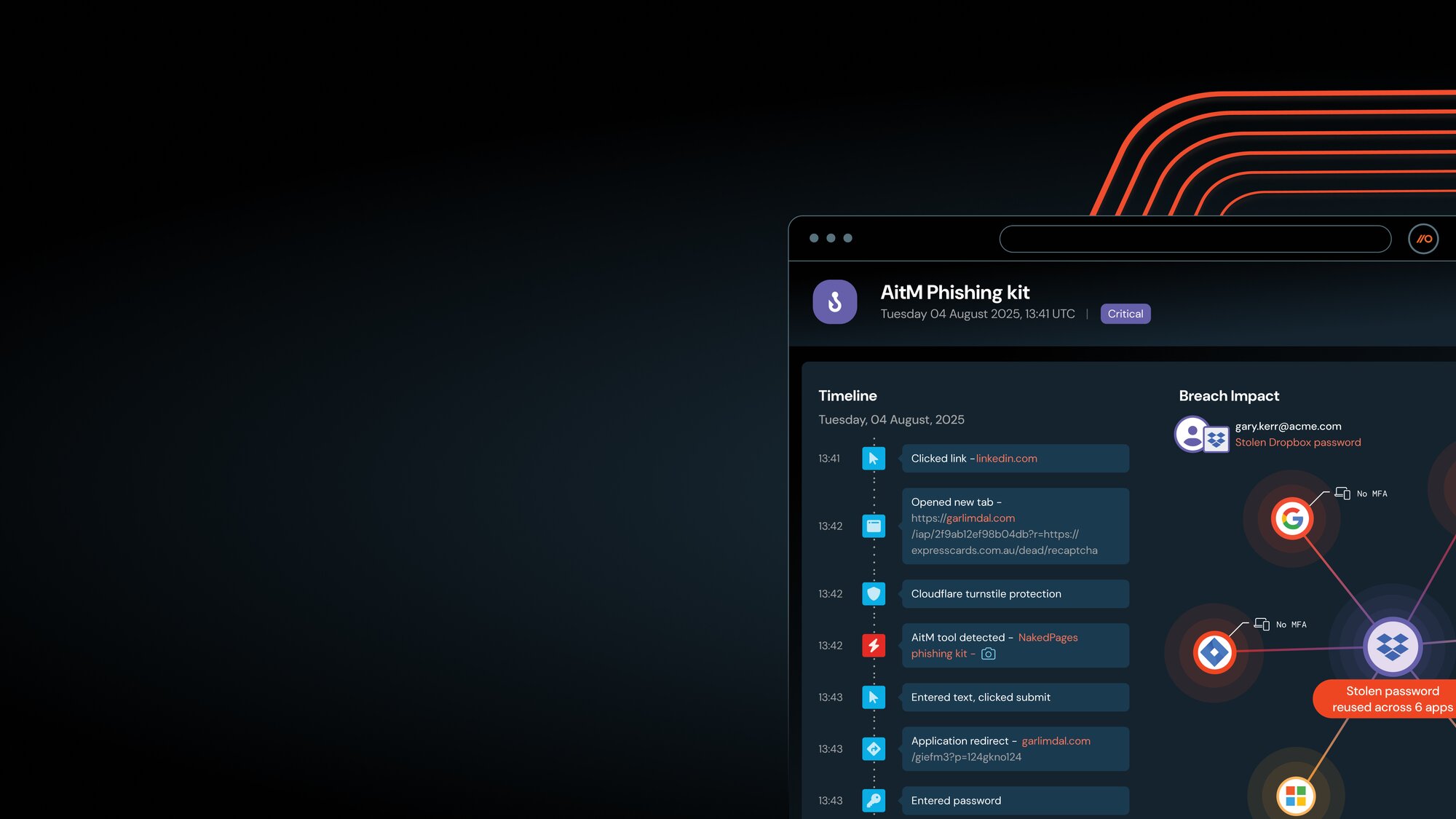Click the central Dropbox node
Viewport: 1456px width, 819px height.
pyautogui.click(x=1392, y=646)
